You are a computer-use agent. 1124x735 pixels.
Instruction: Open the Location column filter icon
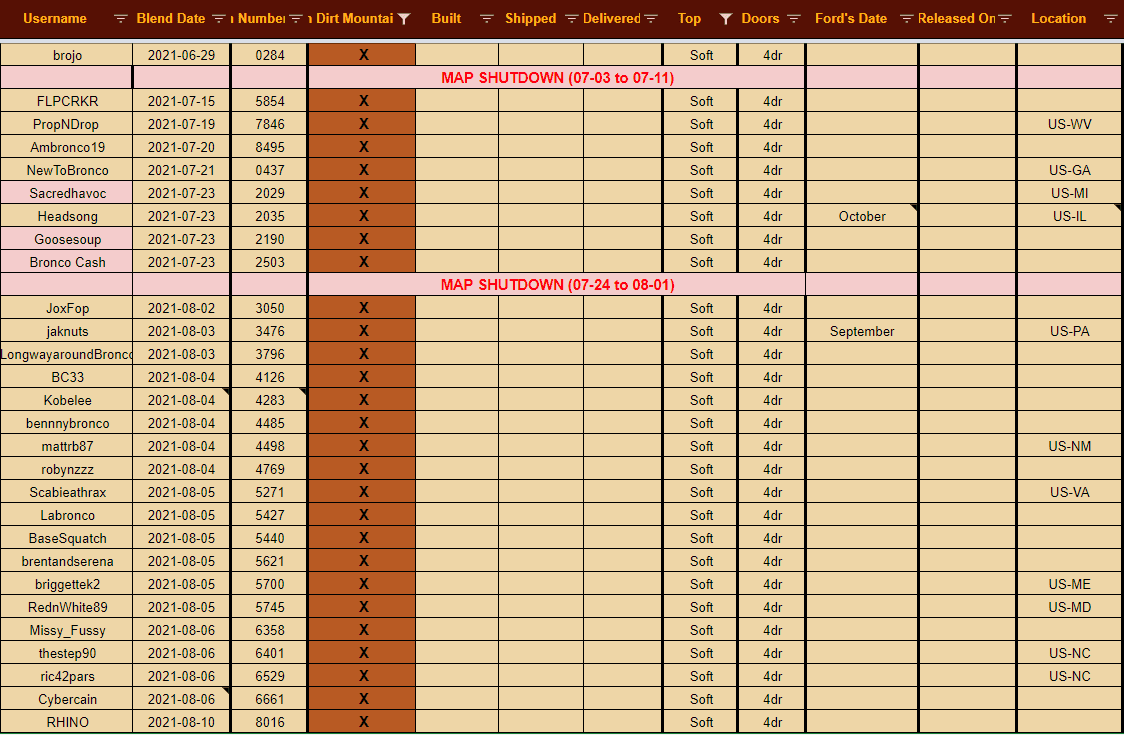[1110, 19]
